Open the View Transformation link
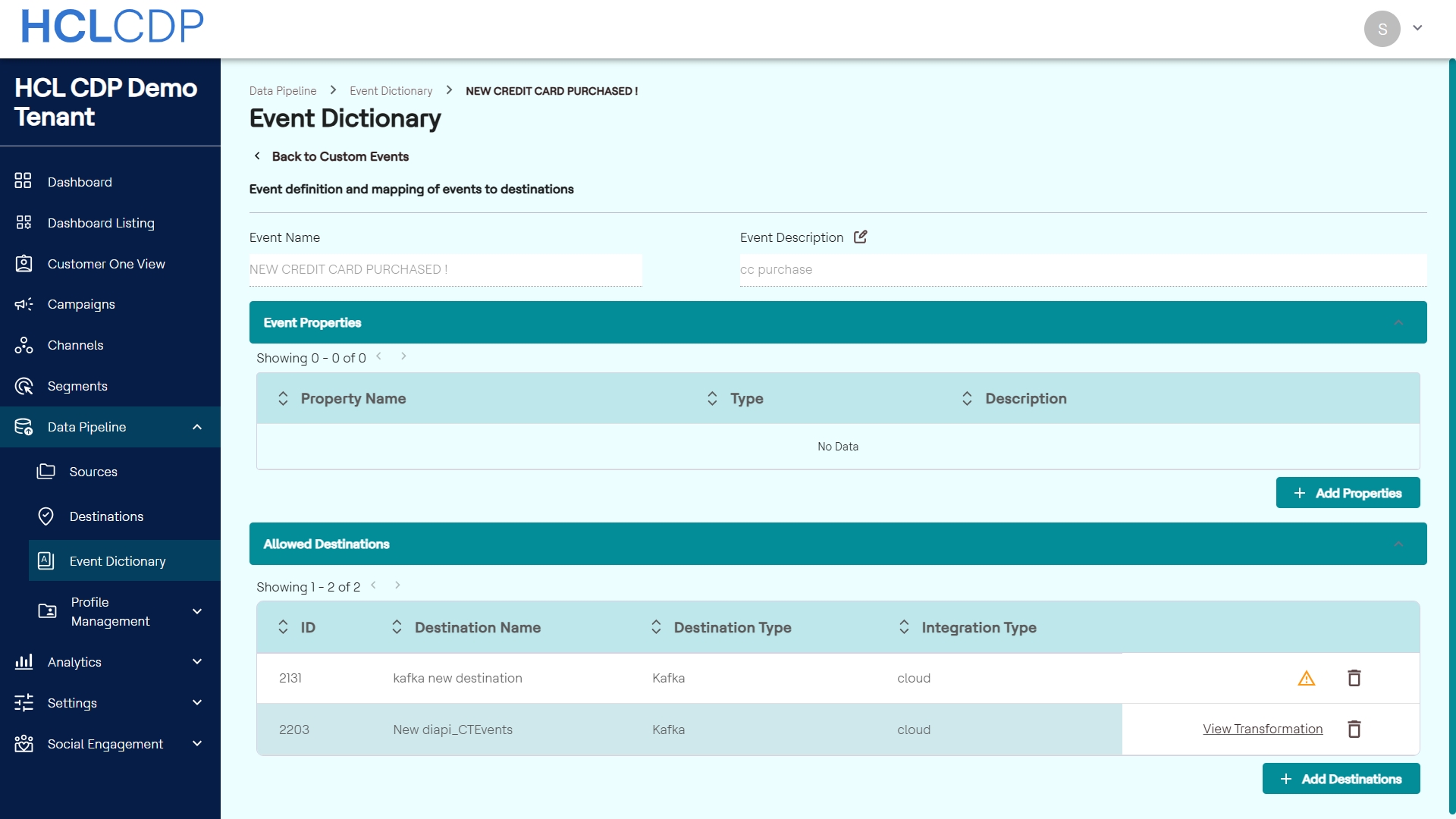The image size is (1456, 819). (x=1262, y=729)
